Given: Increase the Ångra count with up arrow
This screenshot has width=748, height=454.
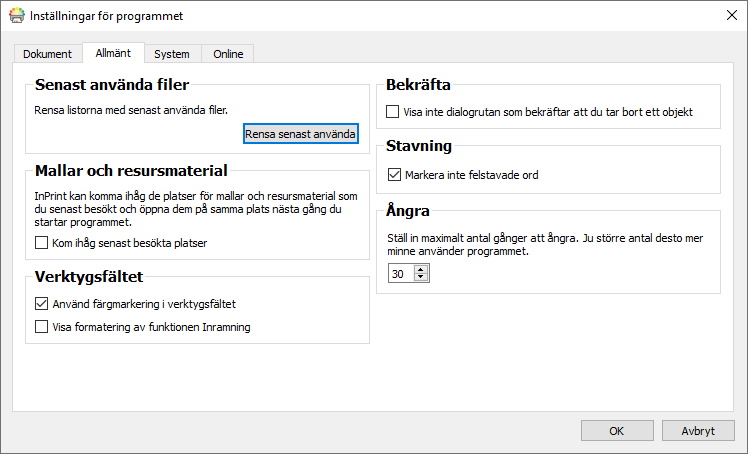Looking at the screenshot, I should 420,269.
